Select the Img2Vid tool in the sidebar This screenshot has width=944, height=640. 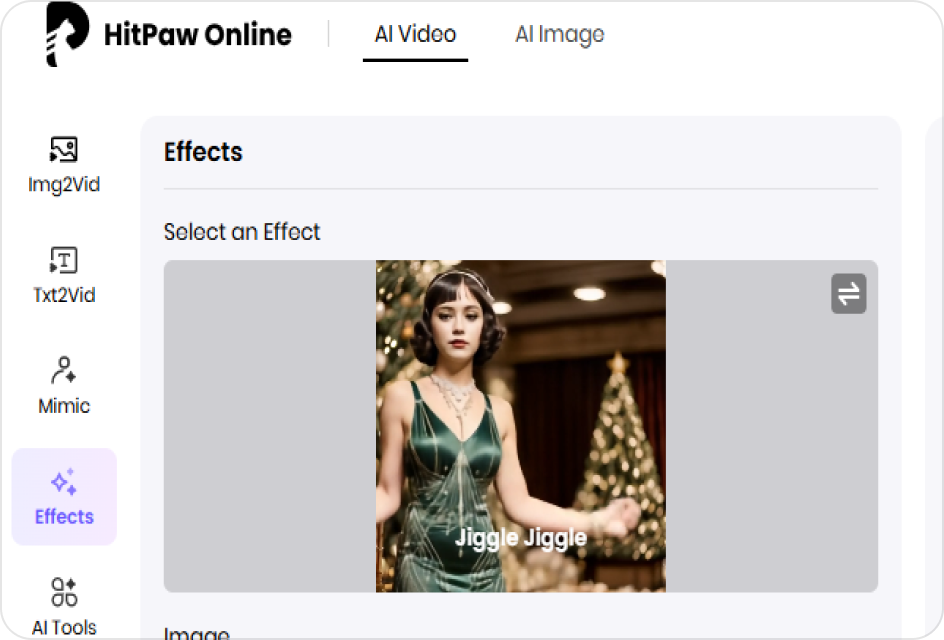64,165
